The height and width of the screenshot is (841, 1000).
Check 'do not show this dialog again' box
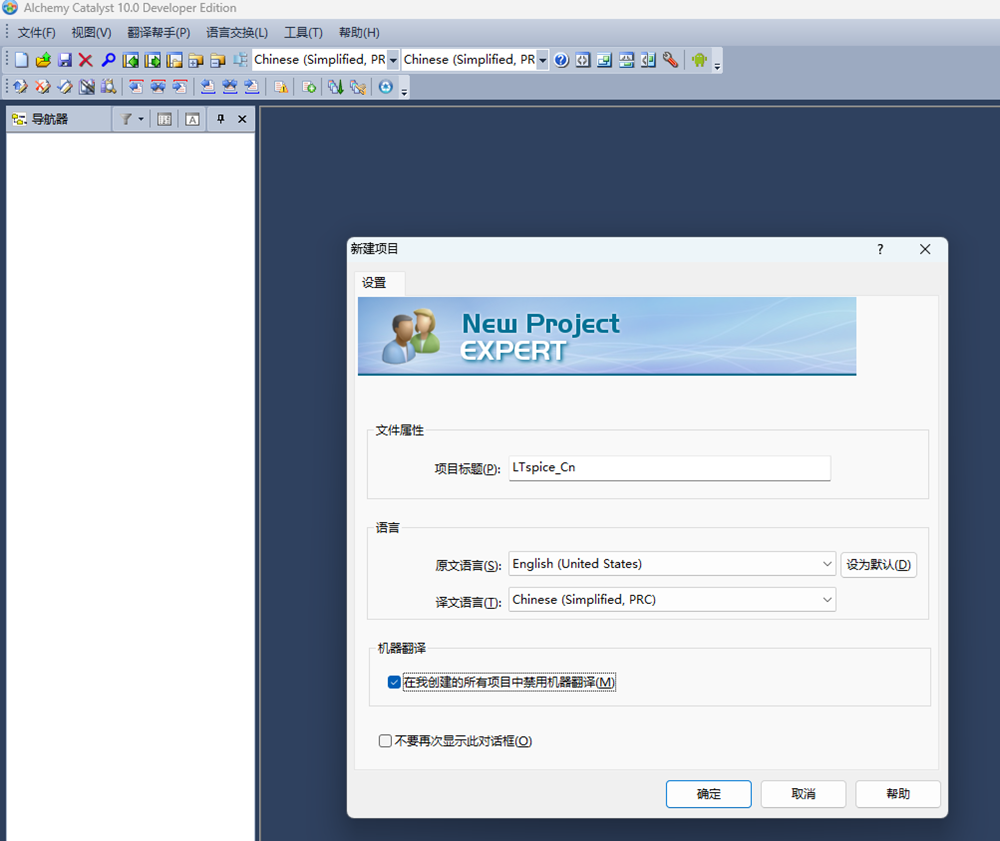(x=385, y=741)
